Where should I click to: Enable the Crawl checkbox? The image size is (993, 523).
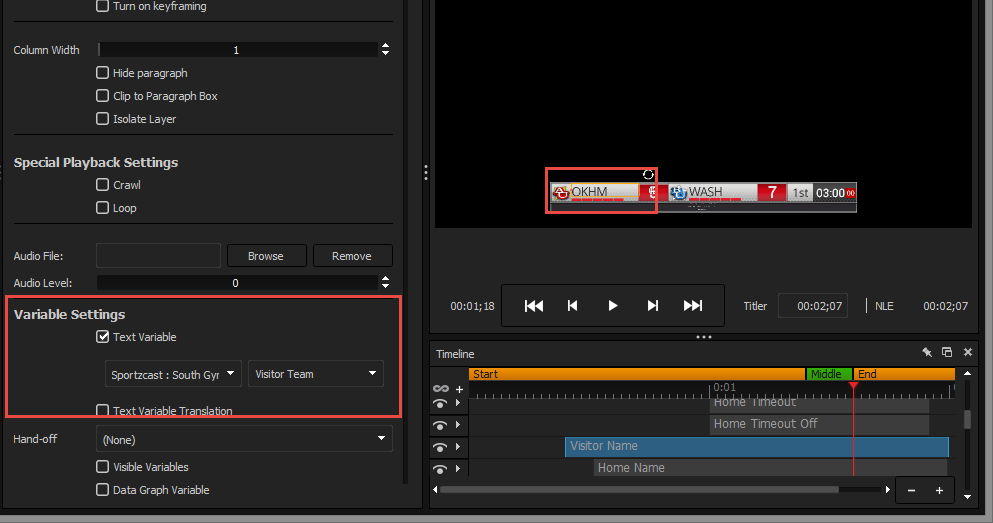[x=103, y=185]
